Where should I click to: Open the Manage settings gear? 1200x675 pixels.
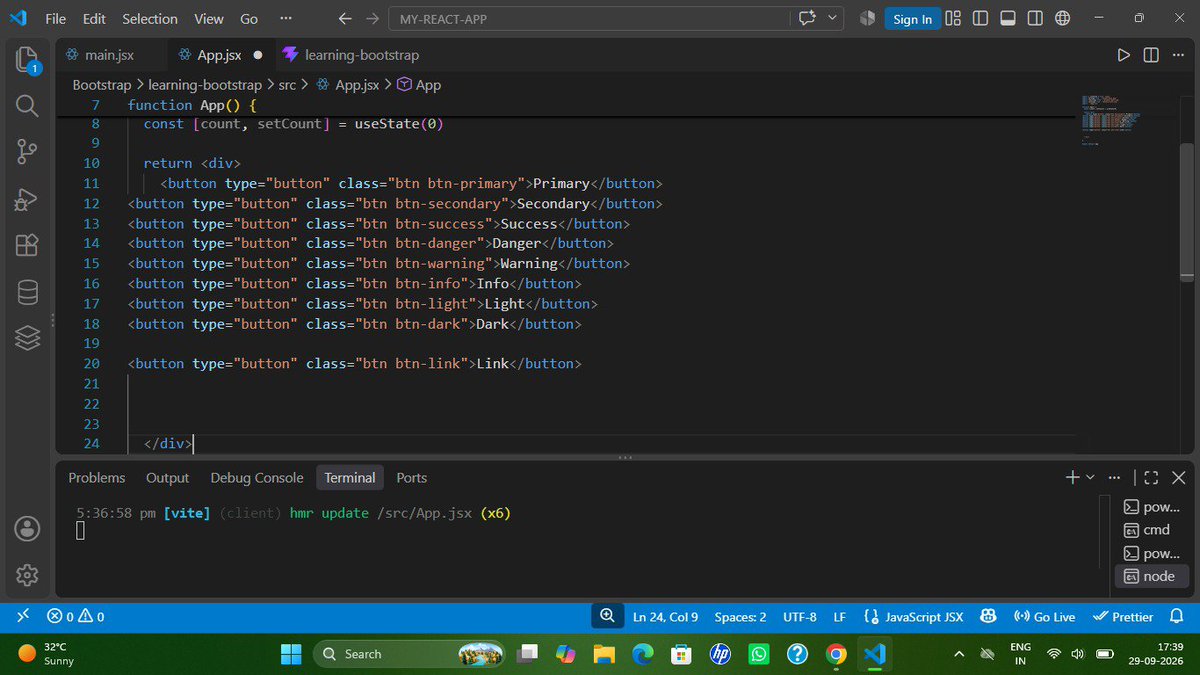point(27,575)
